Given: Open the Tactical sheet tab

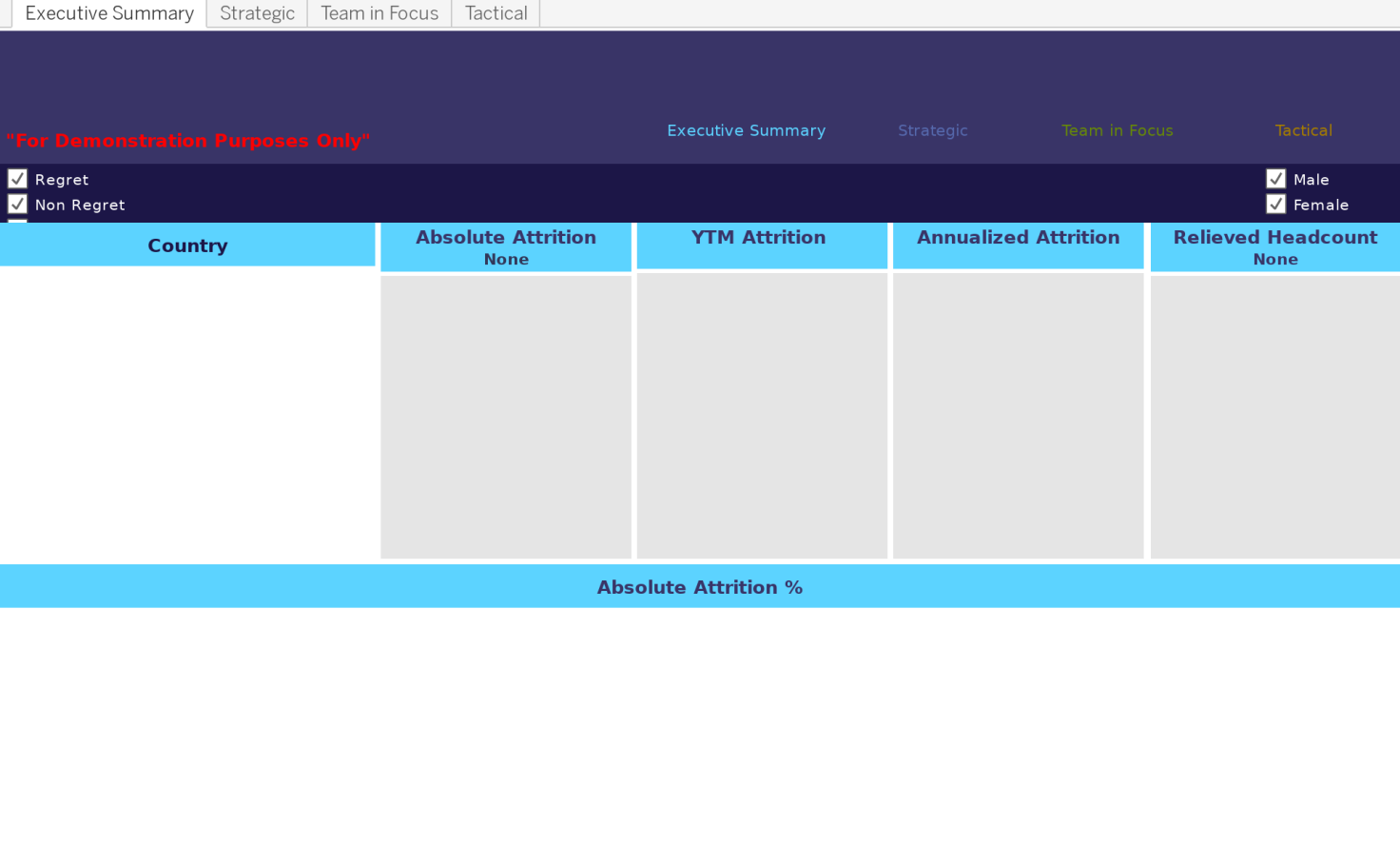Looking at the screenshot, I should click(x=496, y=13).
